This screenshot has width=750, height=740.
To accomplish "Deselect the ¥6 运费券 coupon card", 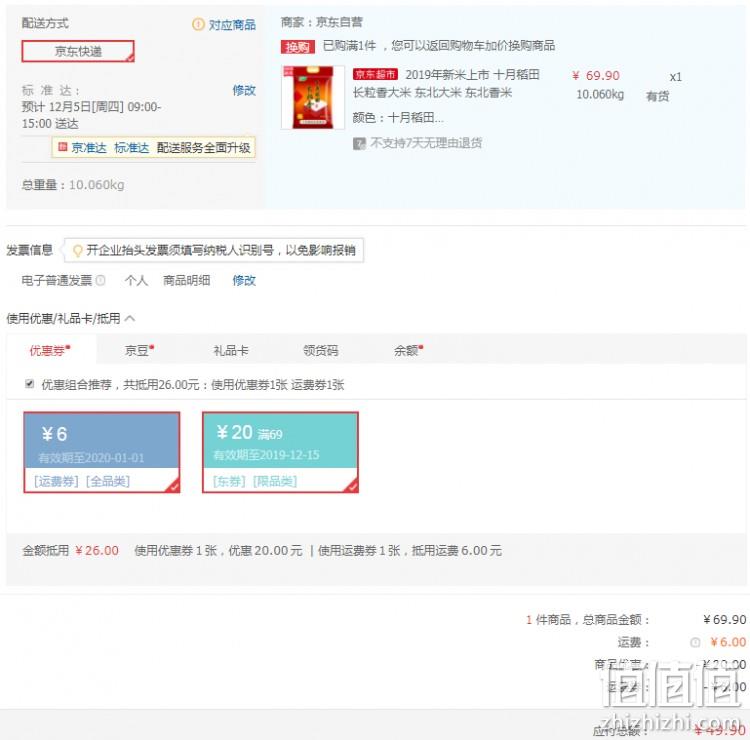I will pos(102,452).
